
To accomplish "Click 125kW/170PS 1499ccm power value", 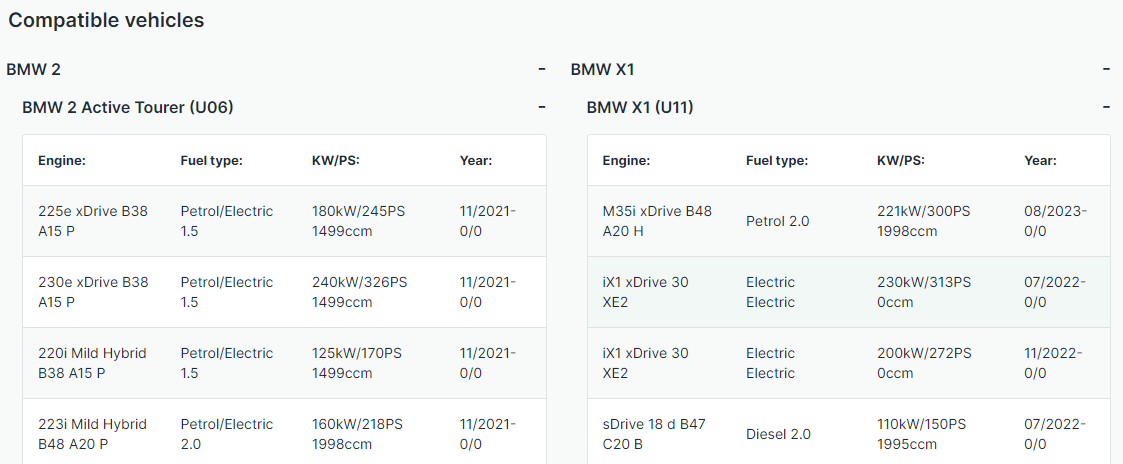I will click(x=359, y=363).
